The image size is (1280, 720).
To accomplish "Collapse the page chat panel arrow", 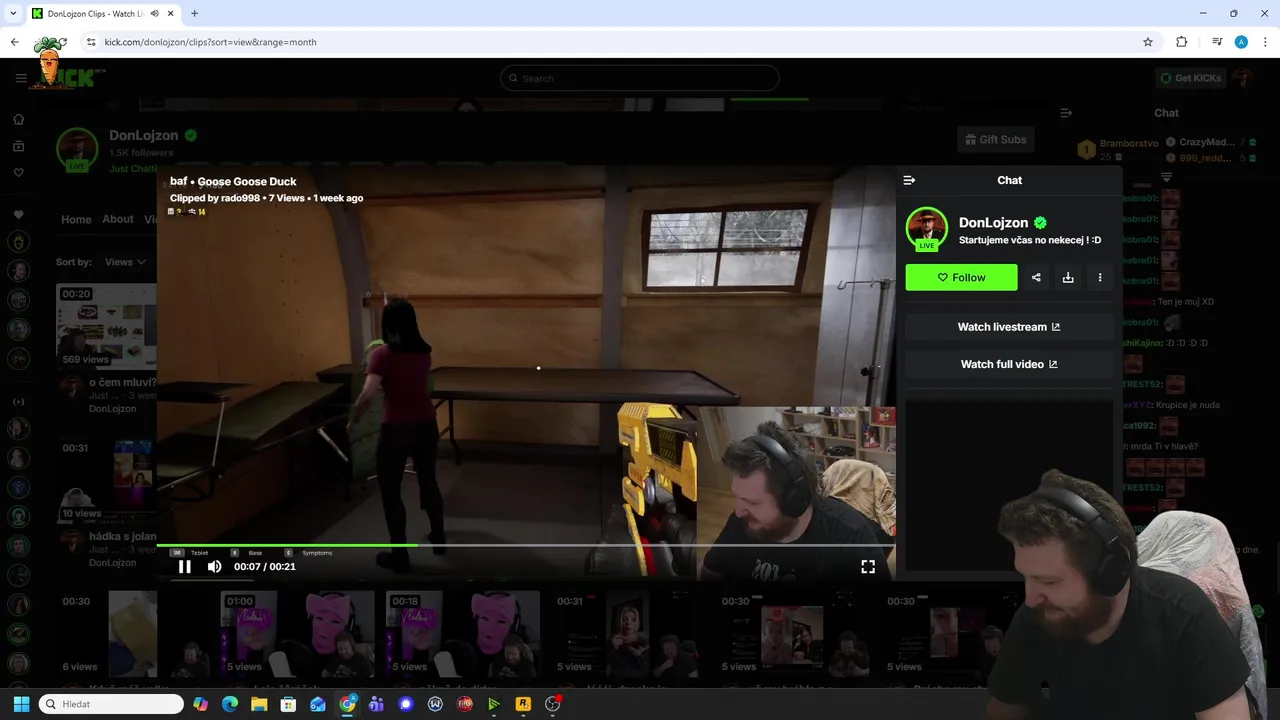I will coord(1066,113).
